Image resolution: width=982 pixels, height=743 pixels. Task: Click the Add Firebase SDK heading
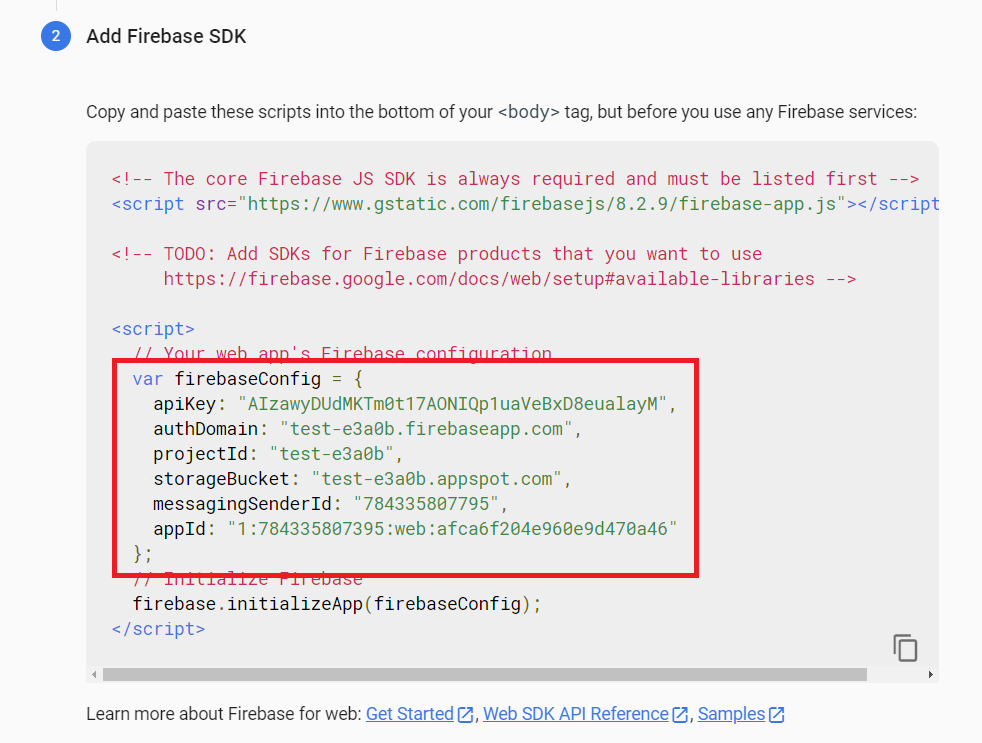pyautogui.click(x=166, y=36)
